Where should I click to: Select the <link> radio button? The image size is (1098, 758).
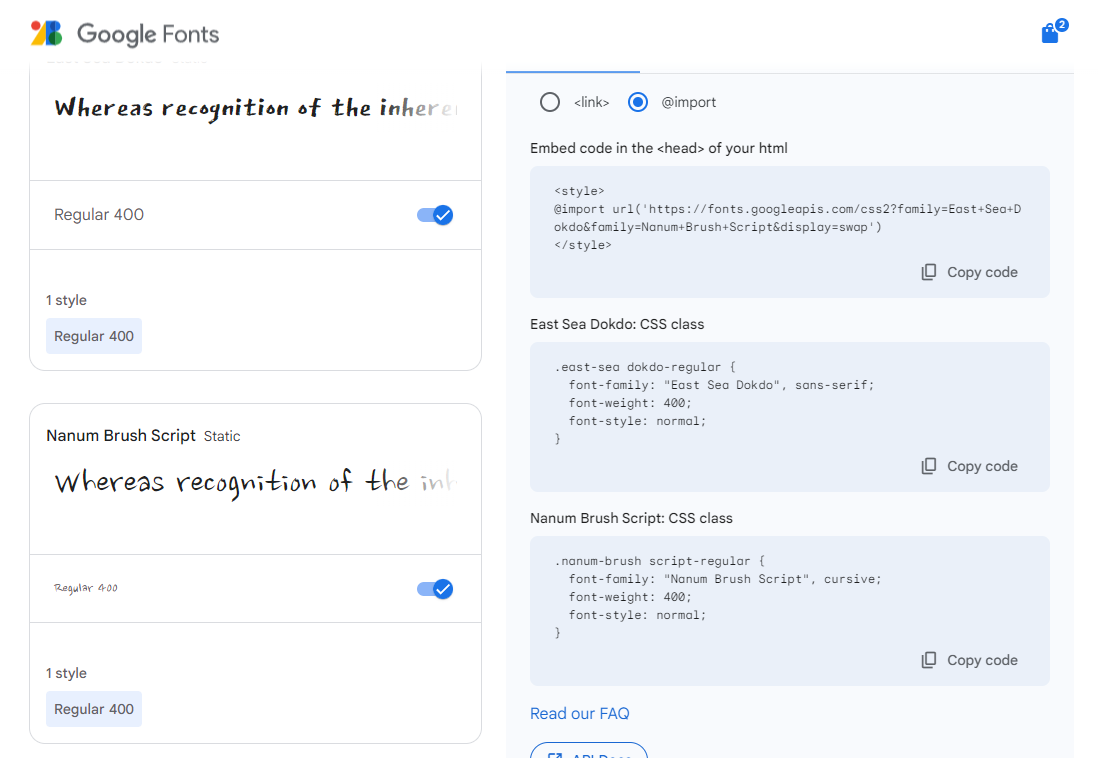click(550, 102)
